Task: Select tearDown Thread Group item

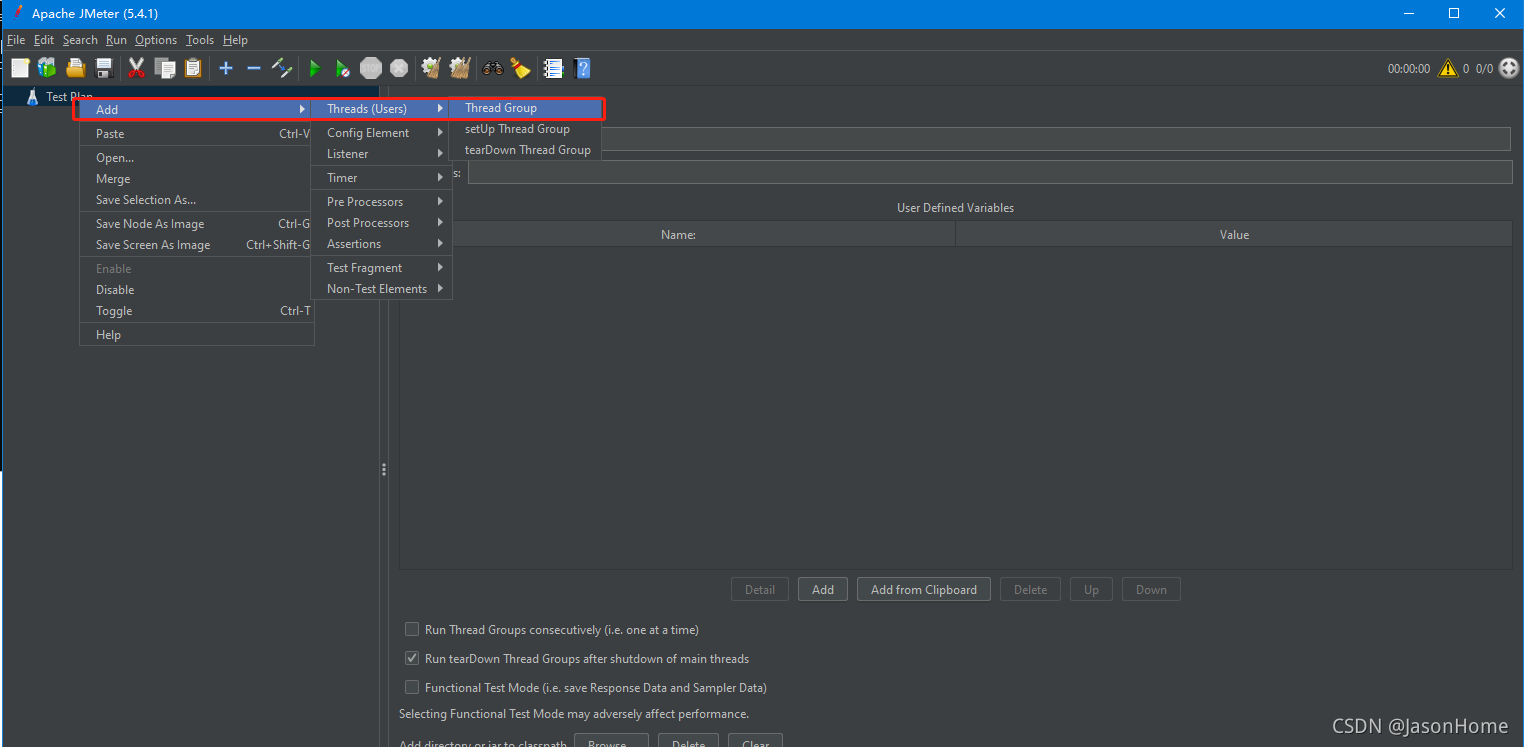Action: [525, 150]
